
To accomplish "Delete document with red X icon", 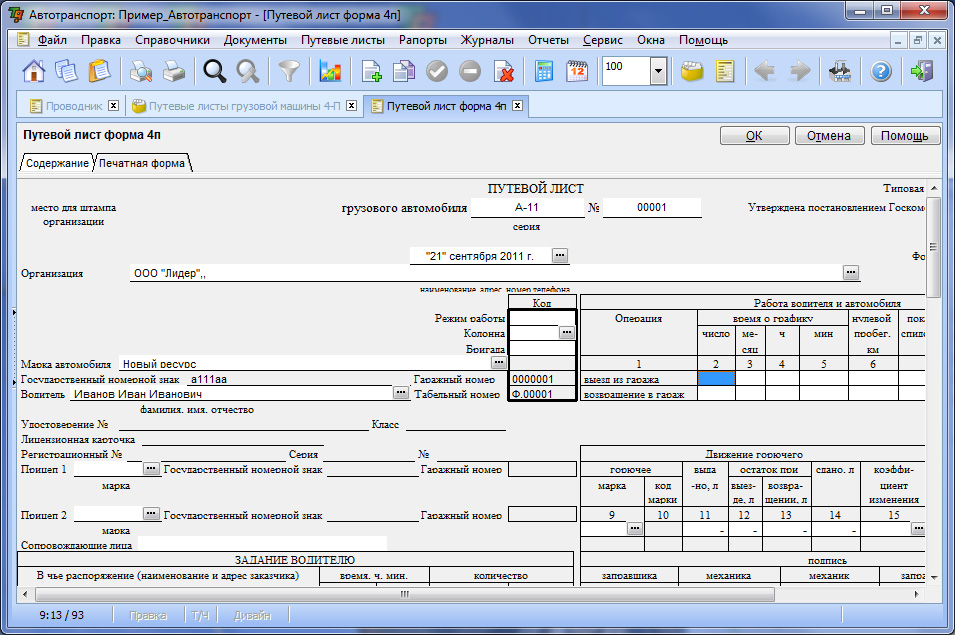I will 503,71.
